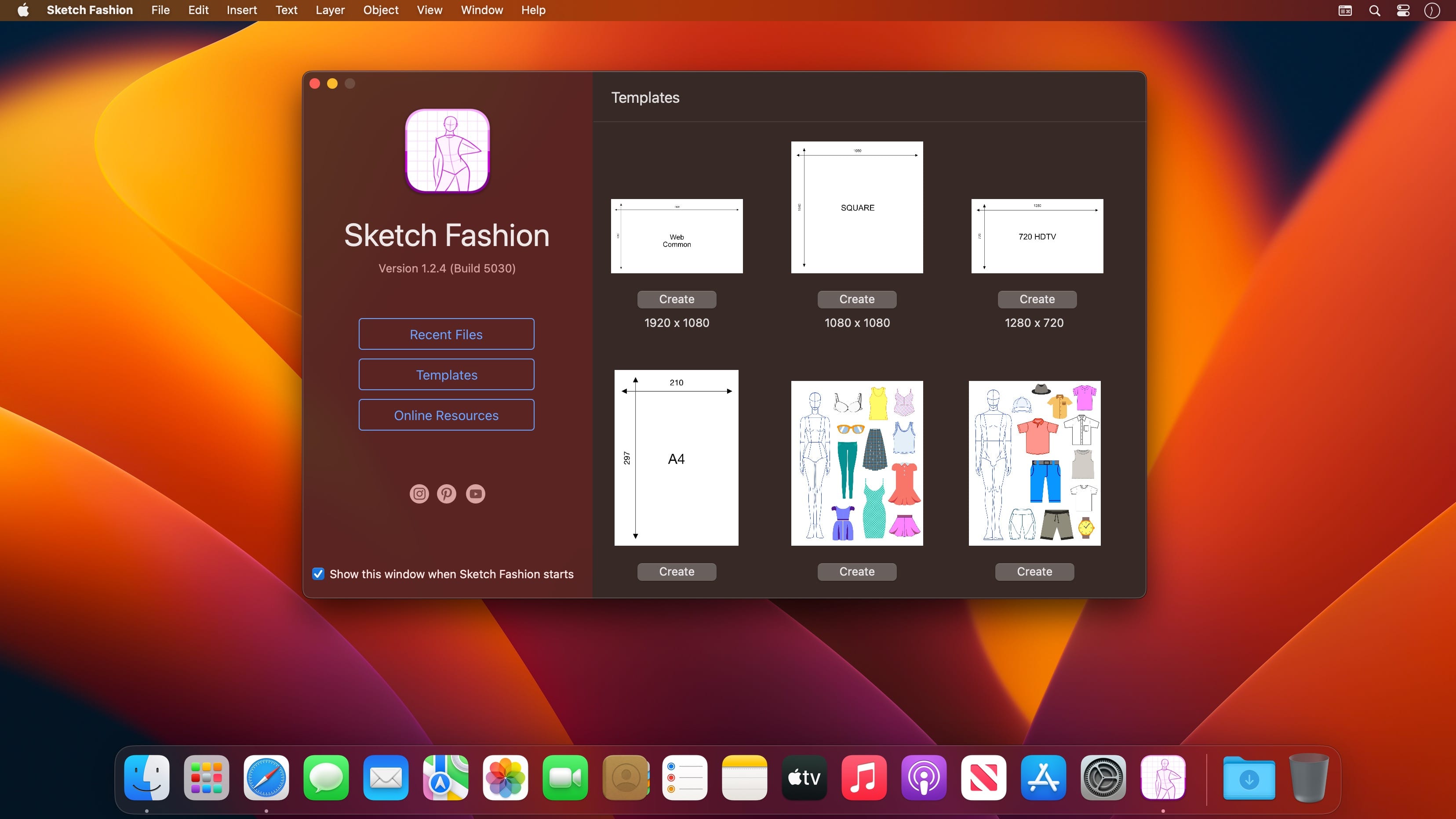Open the Spotlight search icon
The width and height of the screenshot is (1456, 819).
[x=1375, y=10]
